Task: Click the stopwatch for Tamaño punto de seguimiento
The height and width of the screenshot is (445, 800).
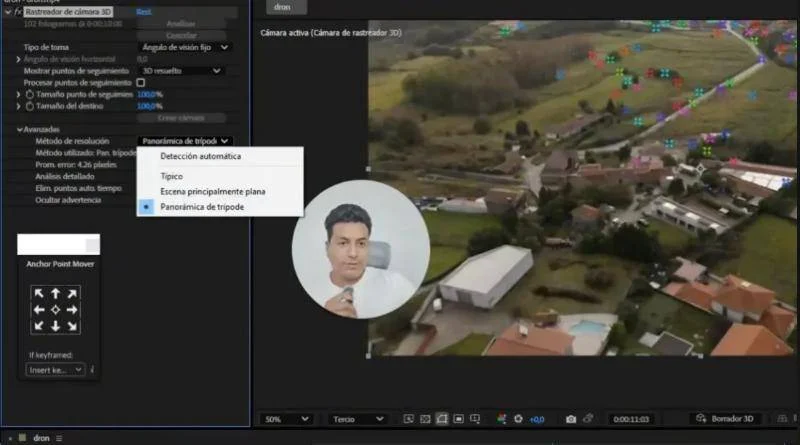Action: 30,94
